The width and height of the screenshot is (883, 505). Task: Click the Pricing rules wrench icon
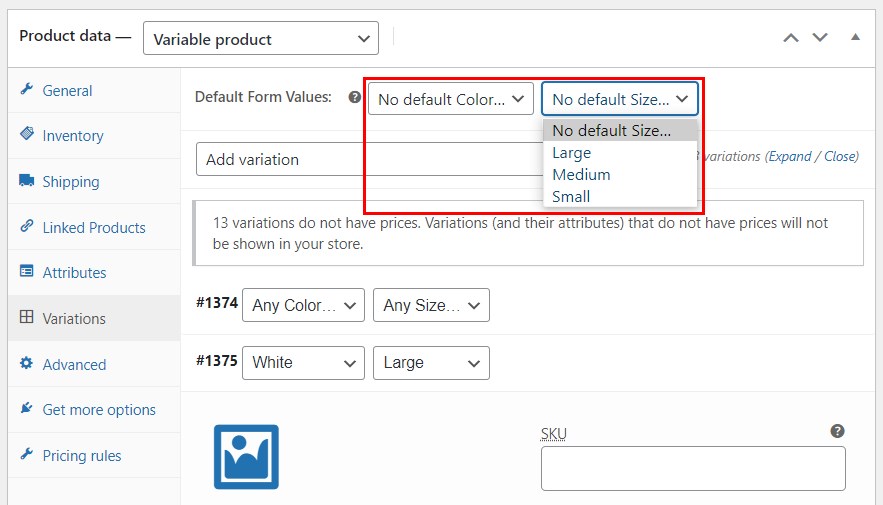tap(26, 453)
